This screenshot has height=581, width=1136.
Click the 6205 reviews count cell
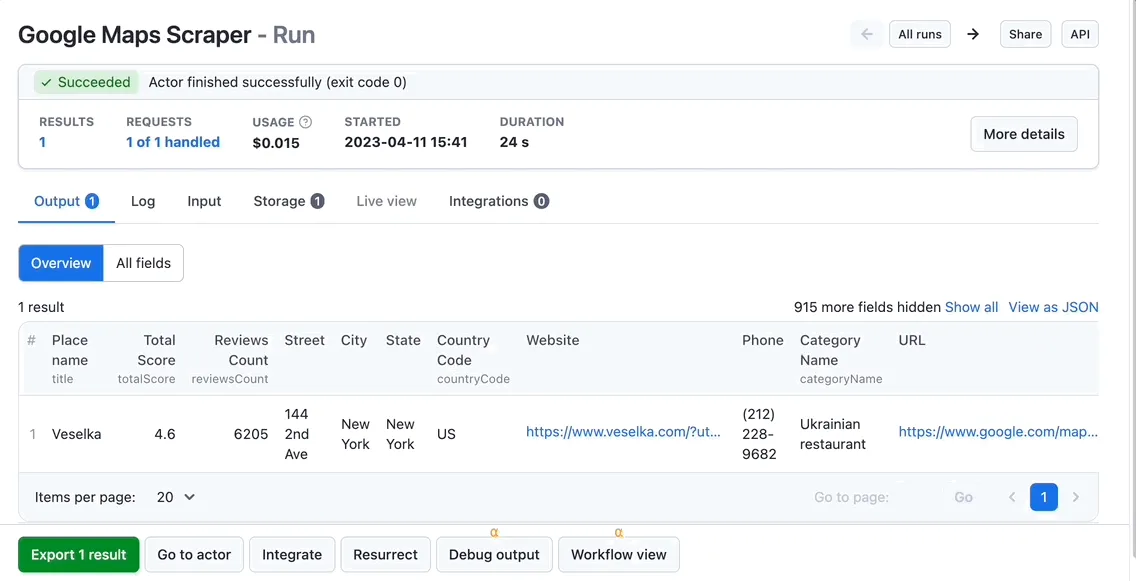tap(251, 435)
